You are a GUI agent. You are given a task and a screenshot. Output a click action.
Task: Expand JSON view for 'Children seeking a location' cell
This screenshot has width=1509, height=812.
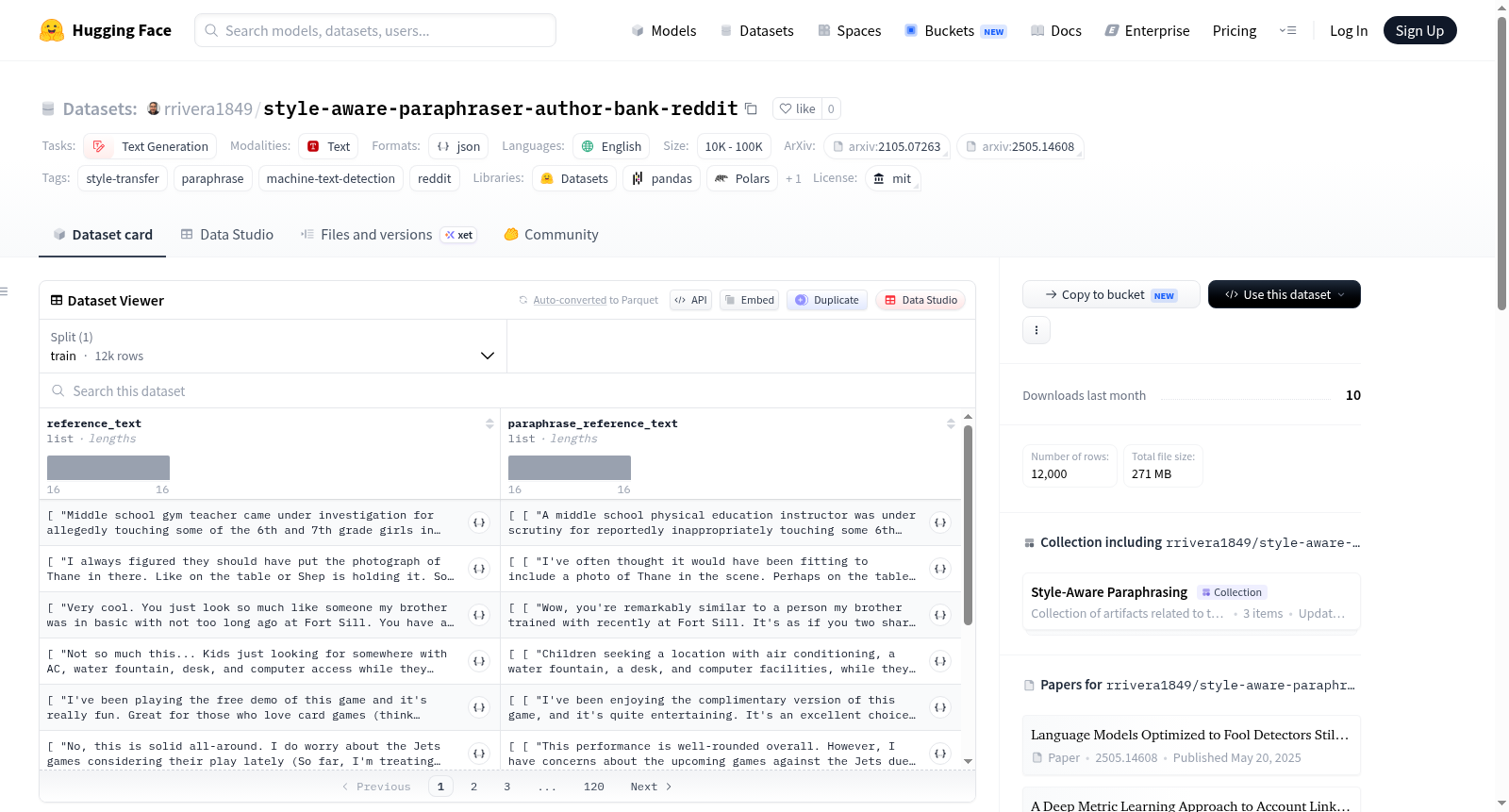(940, 661)
